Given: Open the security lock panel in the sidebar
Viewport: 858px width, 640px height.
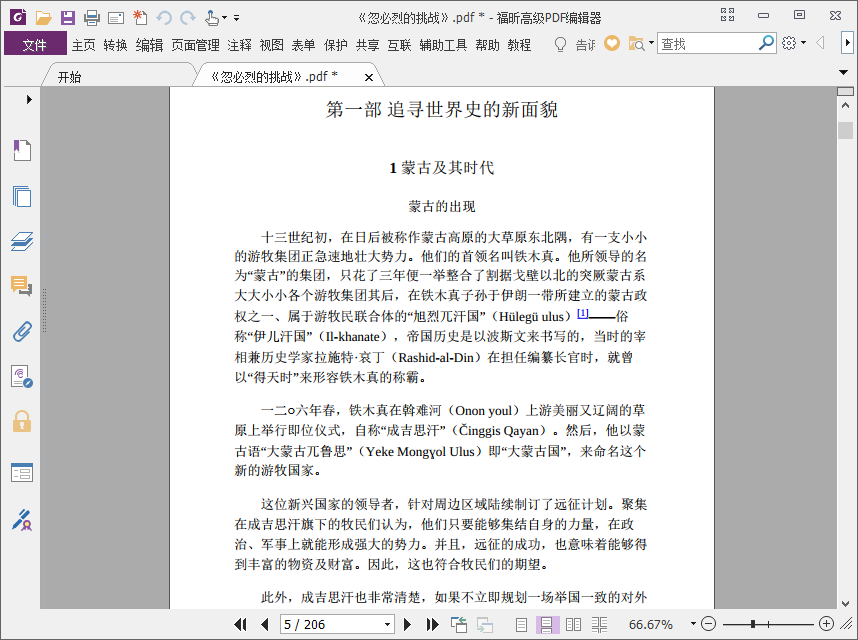Looking at the screenshot, I should (22, 422).
